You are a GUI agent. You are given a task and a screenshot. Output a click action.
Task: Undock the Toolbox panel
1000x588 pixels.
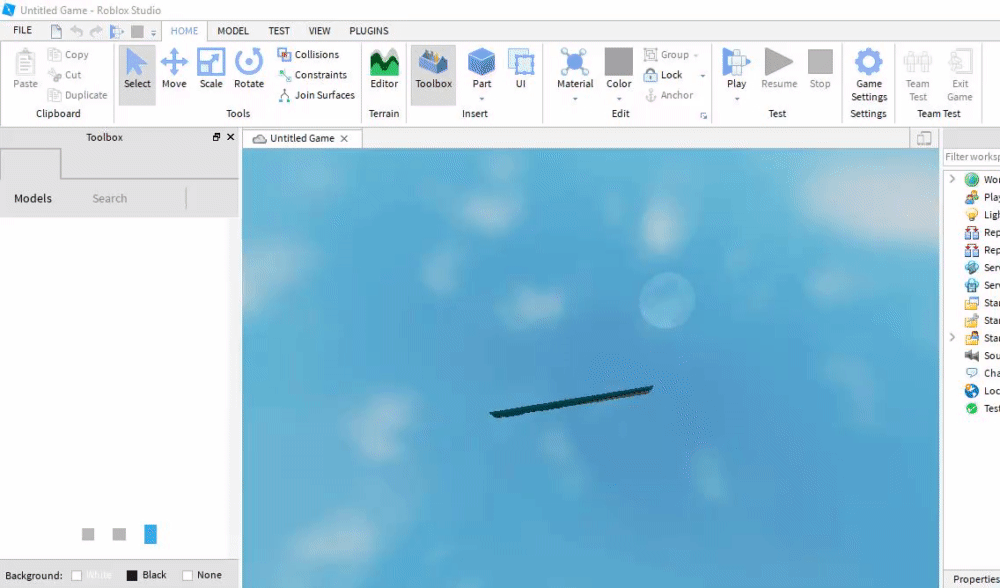(216, 137)
